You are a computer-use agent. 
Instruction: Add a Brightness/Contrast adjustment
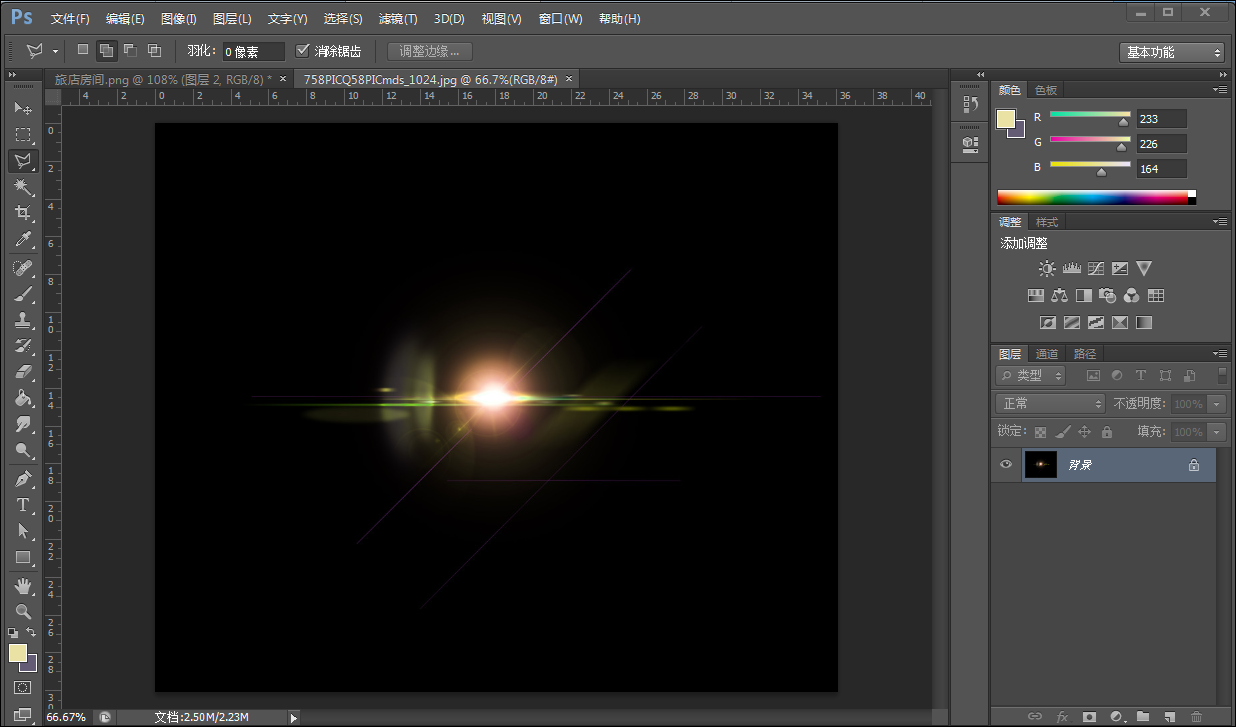pyautogui.click(x=1047, y=269)
